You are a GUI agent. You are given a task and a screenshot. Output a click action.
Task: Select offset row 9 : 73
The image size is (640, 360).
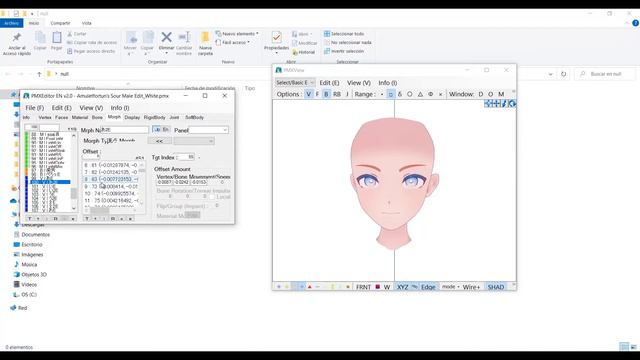[x=111, y=187]
